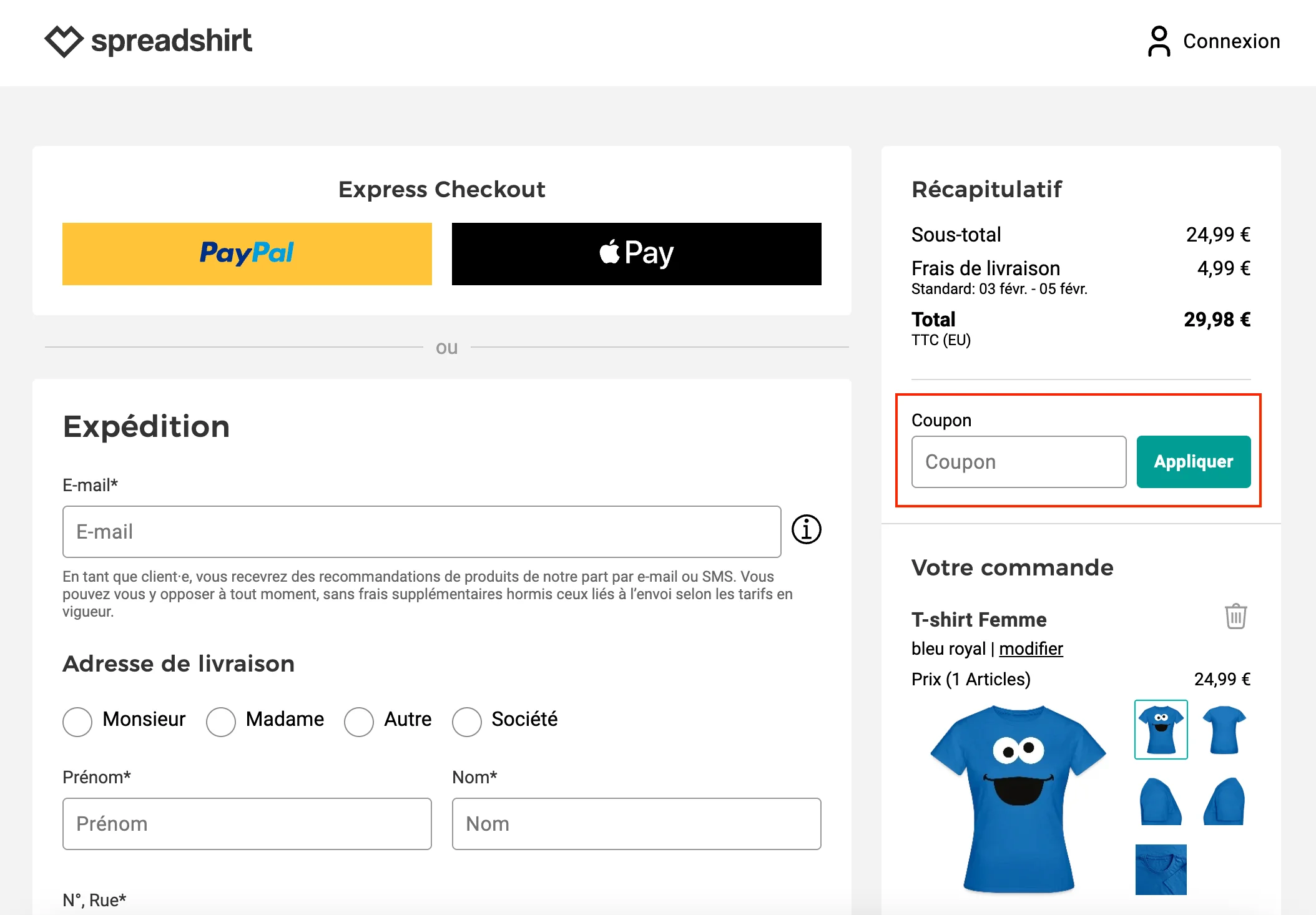Image resolution: width=1316 pixels, height=915 pixels.
Task: Select the Autre title option
Action: pyautogui.click(x=359, y=722)
